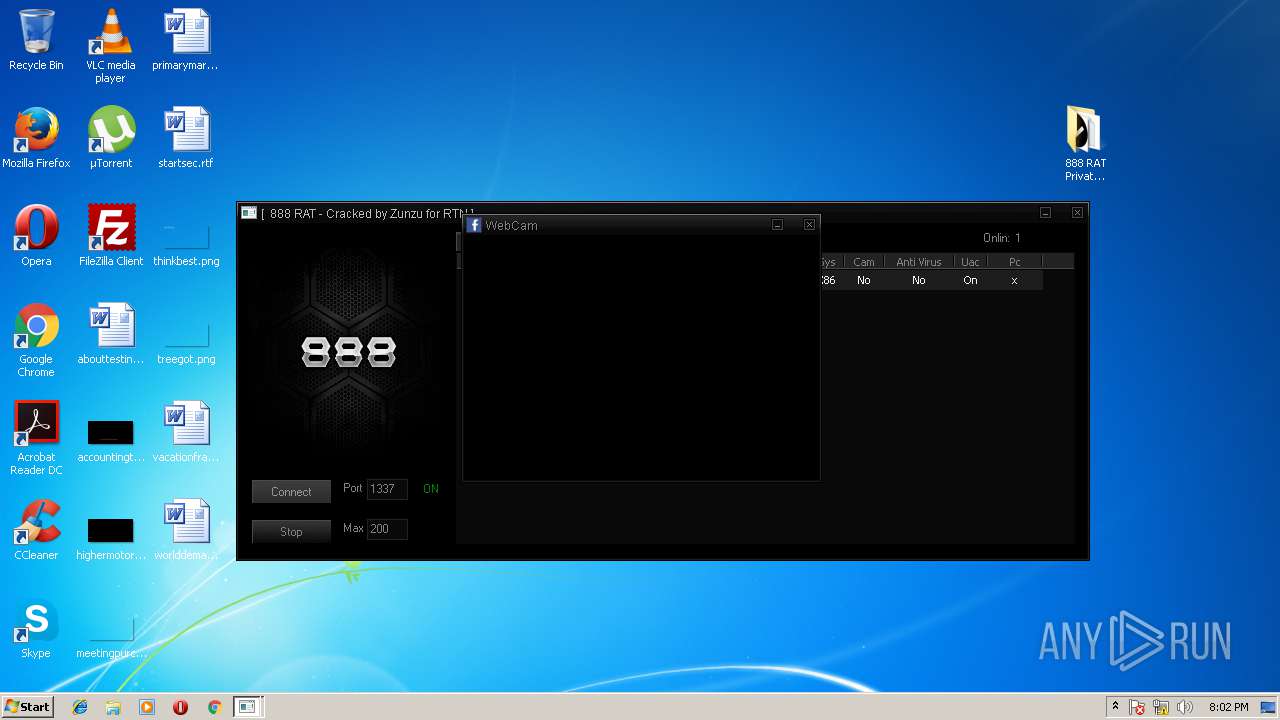Minimize the WebCam window
Screen dimensions: 1280x720
tap(777, 225)
